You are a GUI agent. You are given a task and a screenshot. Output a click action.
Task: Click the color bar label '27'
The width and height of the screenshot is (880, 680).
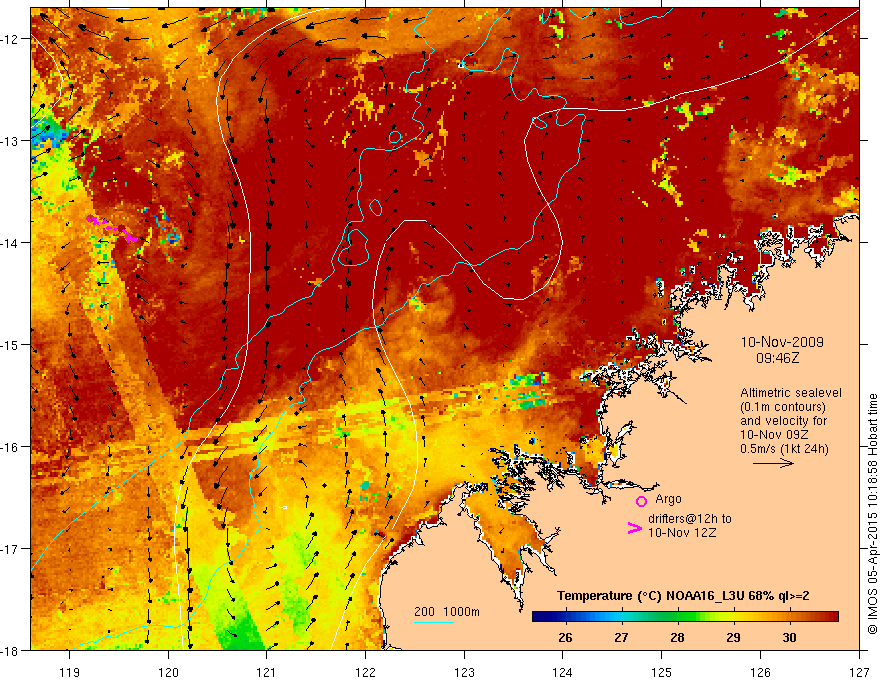click(x=621, y=637)
